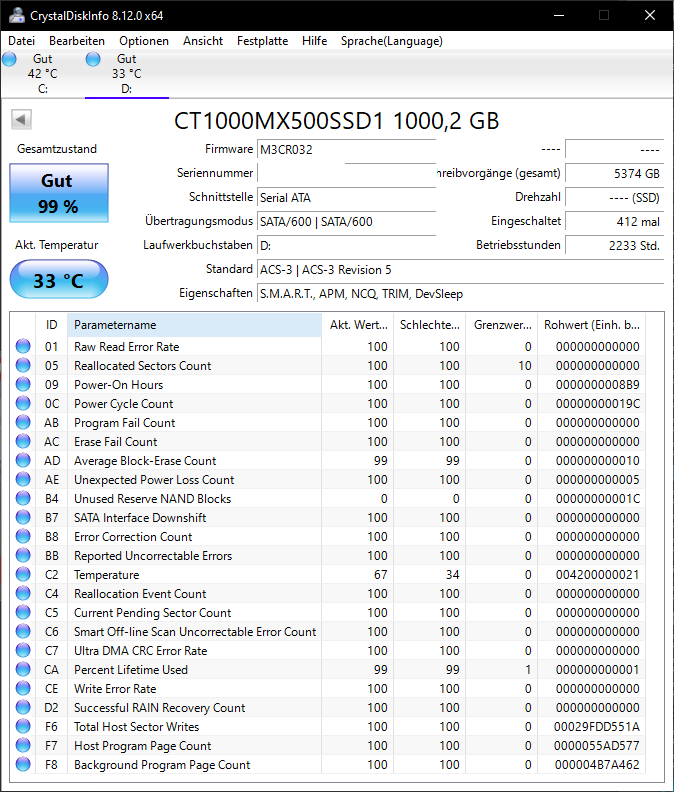
Task: Click status icon for Error Correction Count
Action: (x=23, y=536)
